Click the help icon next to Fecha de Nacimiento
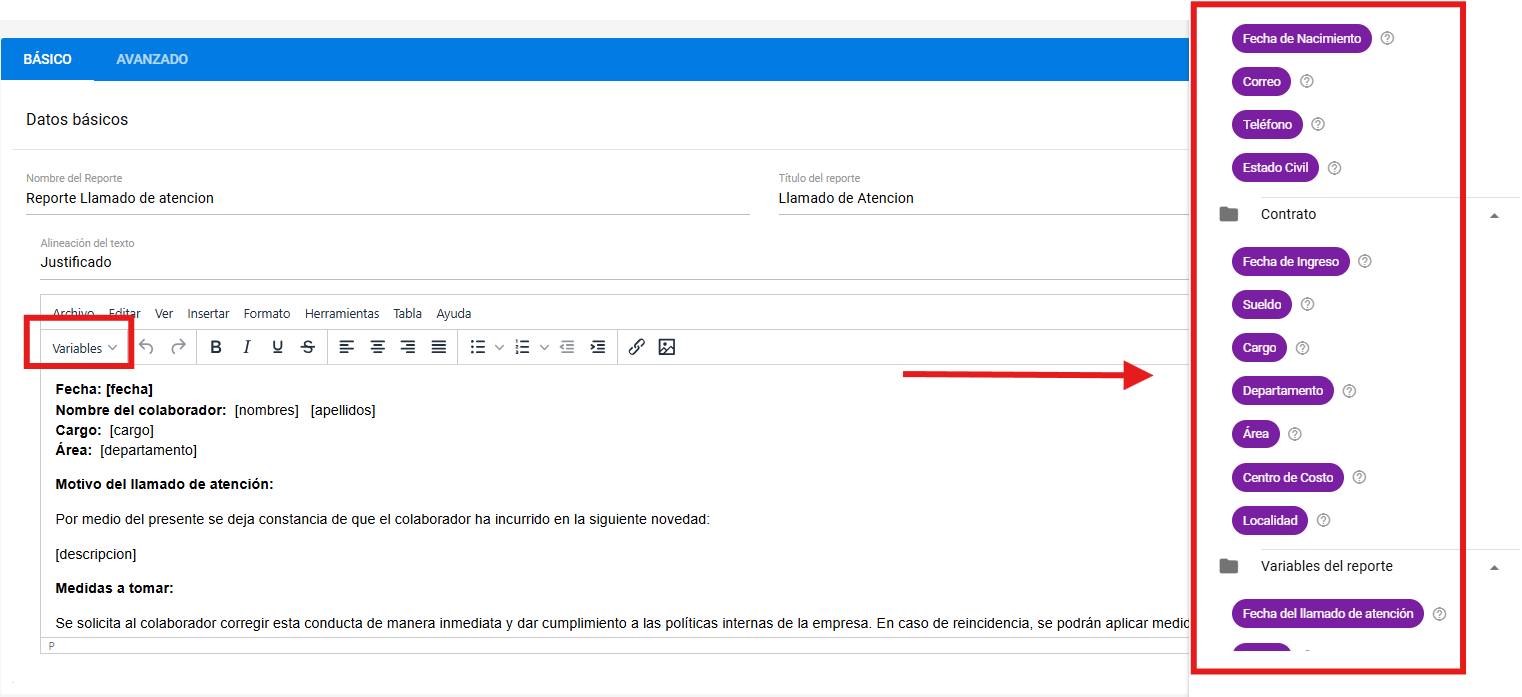Screen dimensions: 1522x697 click(1387, 39)
